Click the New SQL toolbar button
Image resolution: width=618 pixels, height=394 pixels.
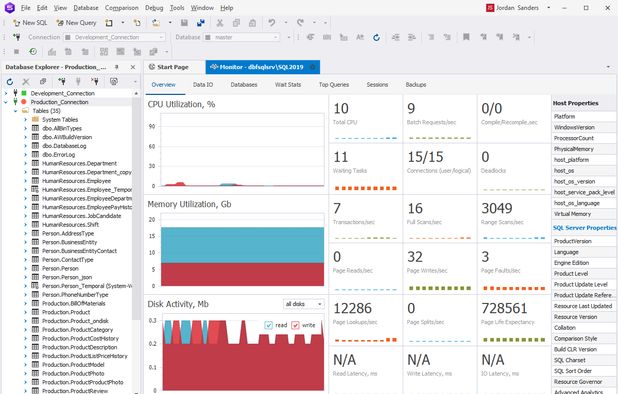(30, 23)
